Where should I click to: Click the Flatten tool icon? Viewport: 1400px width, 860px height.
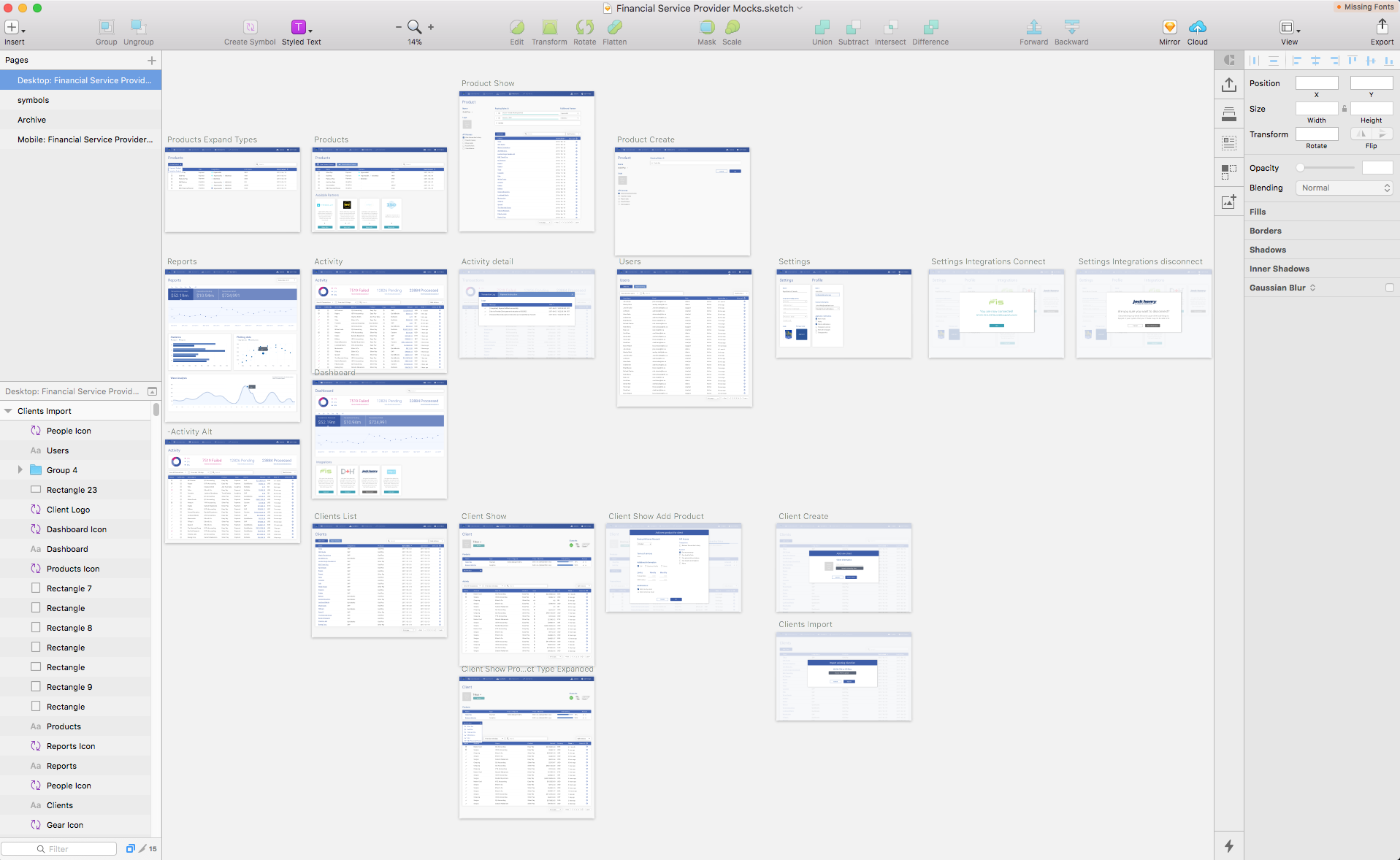pos(615,27)
